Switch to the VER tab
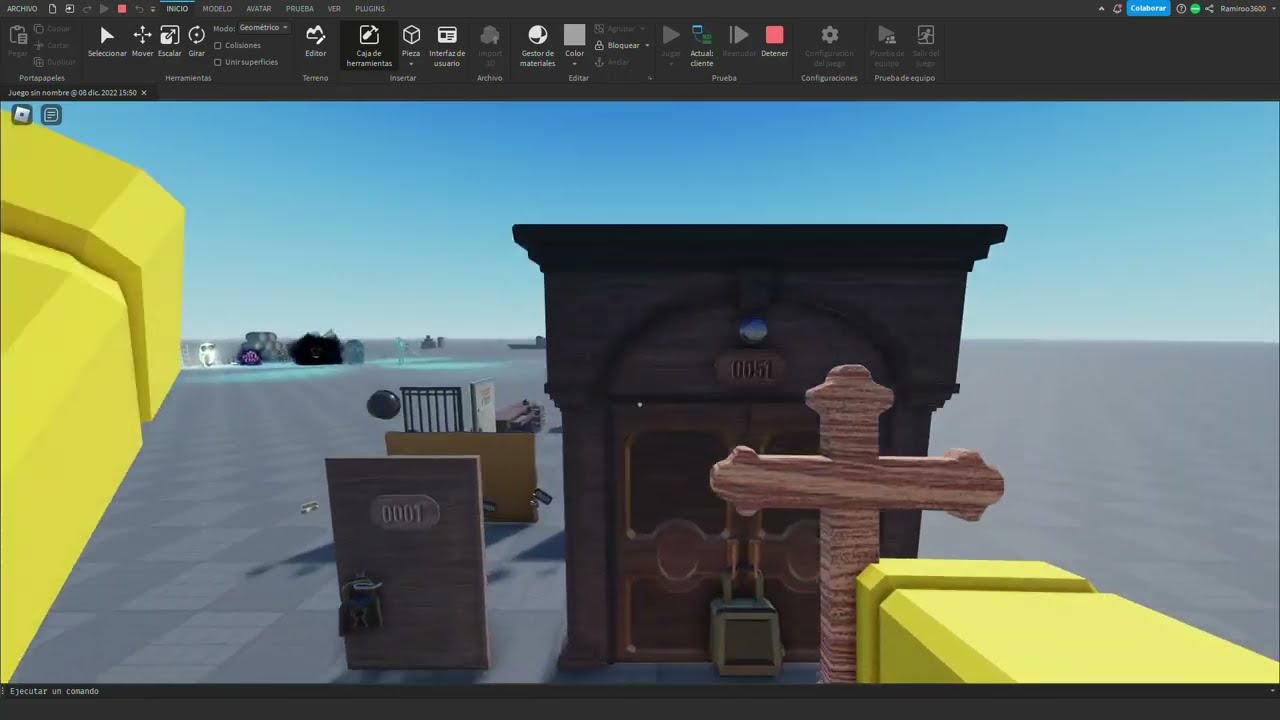The width and height of the screenshot is (1280, 720). click(x=334, y=8)
